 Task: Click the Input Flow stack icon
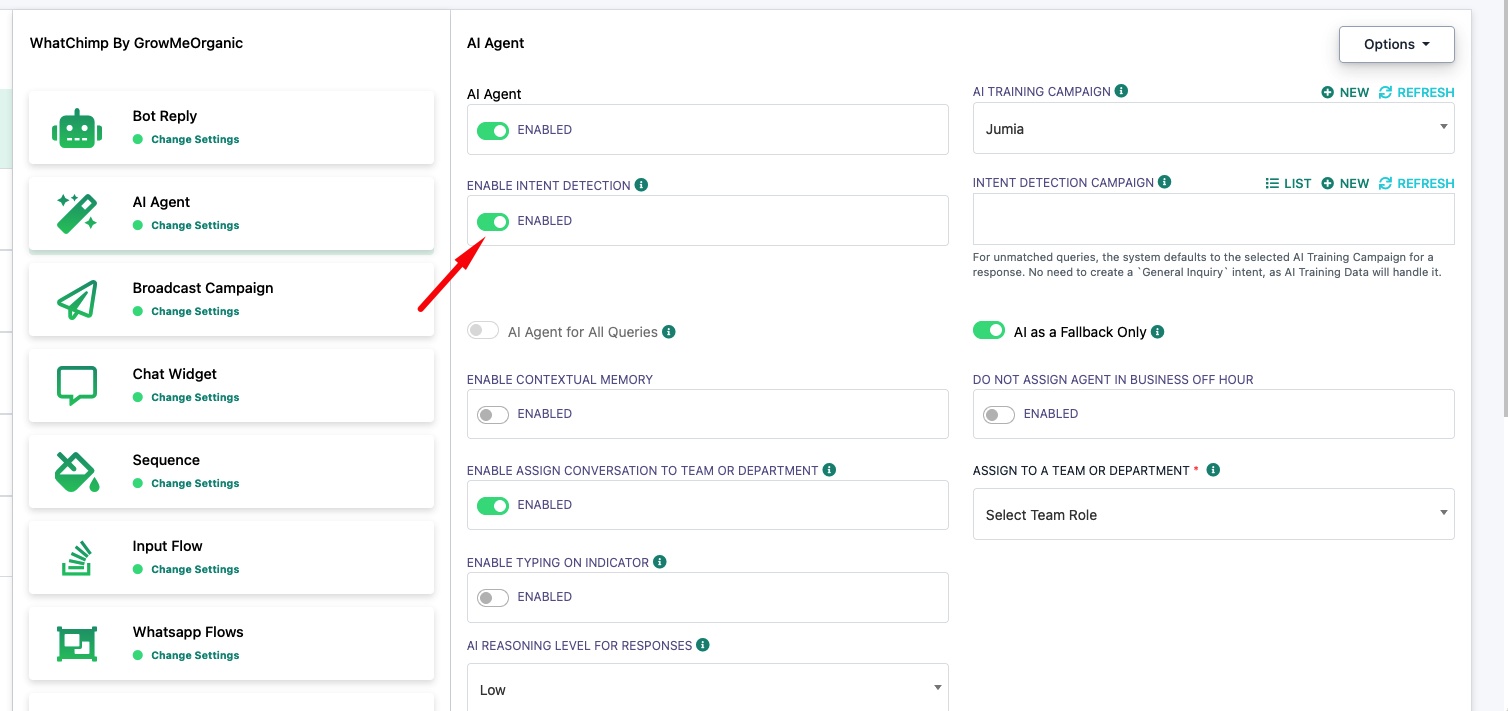point(77,558)
